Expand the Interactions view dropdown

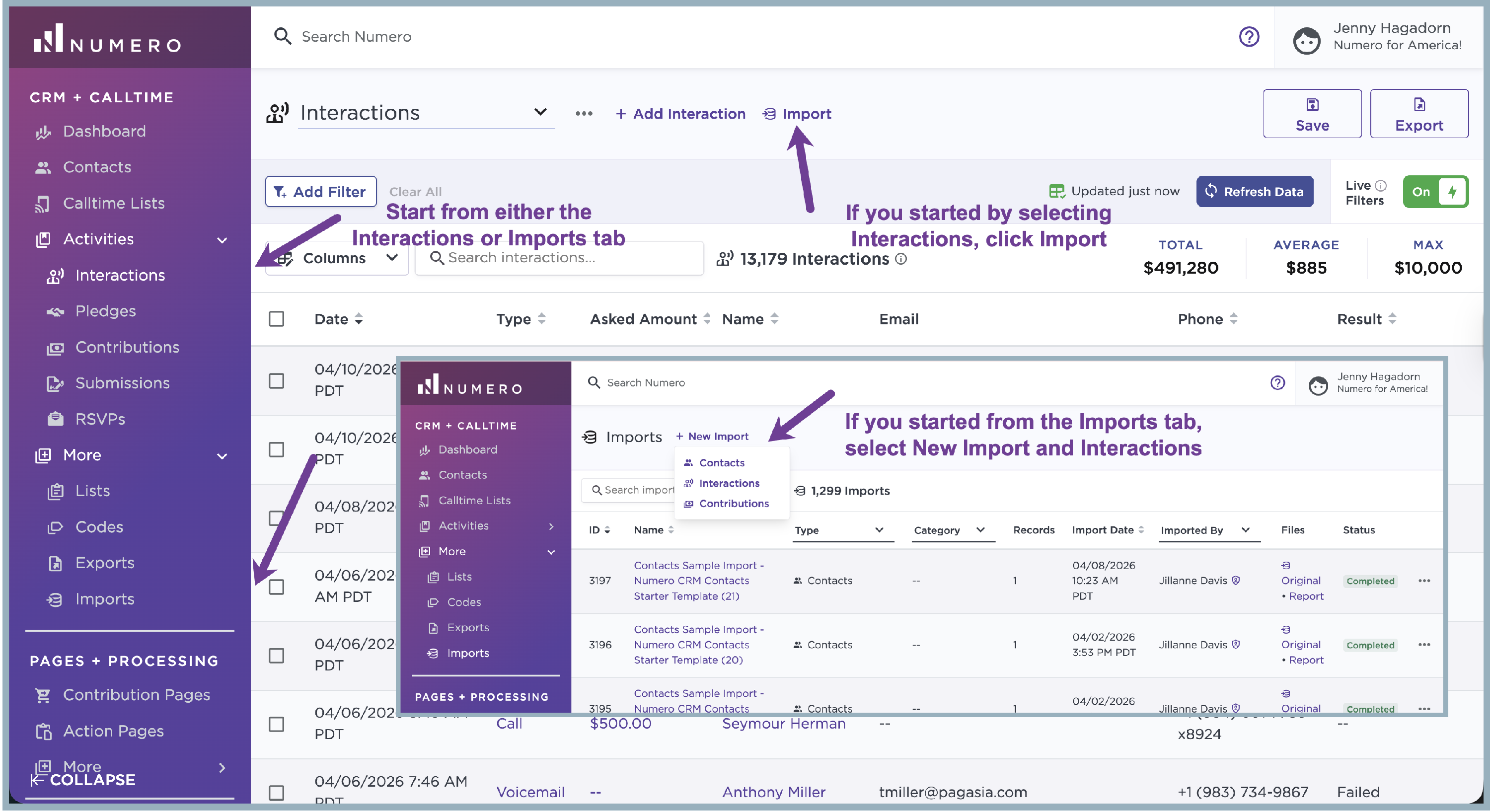pos(540,112)
